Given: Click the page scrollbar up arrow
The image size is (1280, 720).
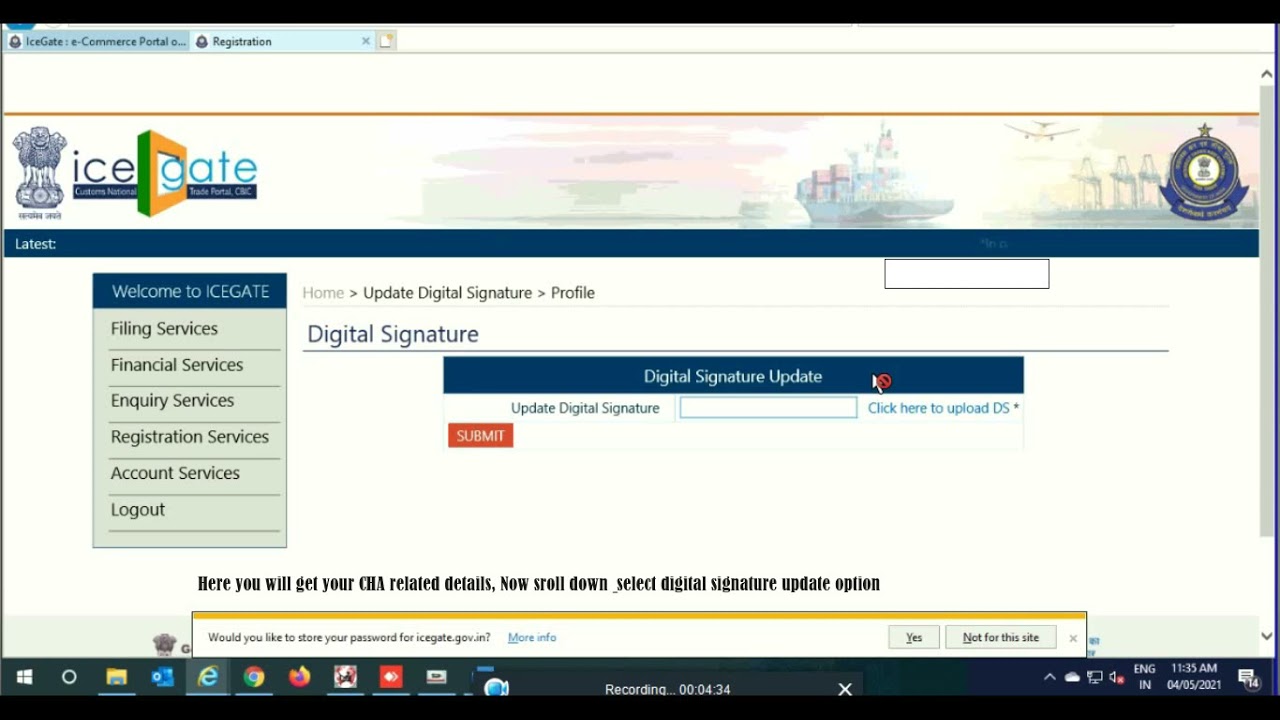Looking at the screenshot, I should 1267,74.
